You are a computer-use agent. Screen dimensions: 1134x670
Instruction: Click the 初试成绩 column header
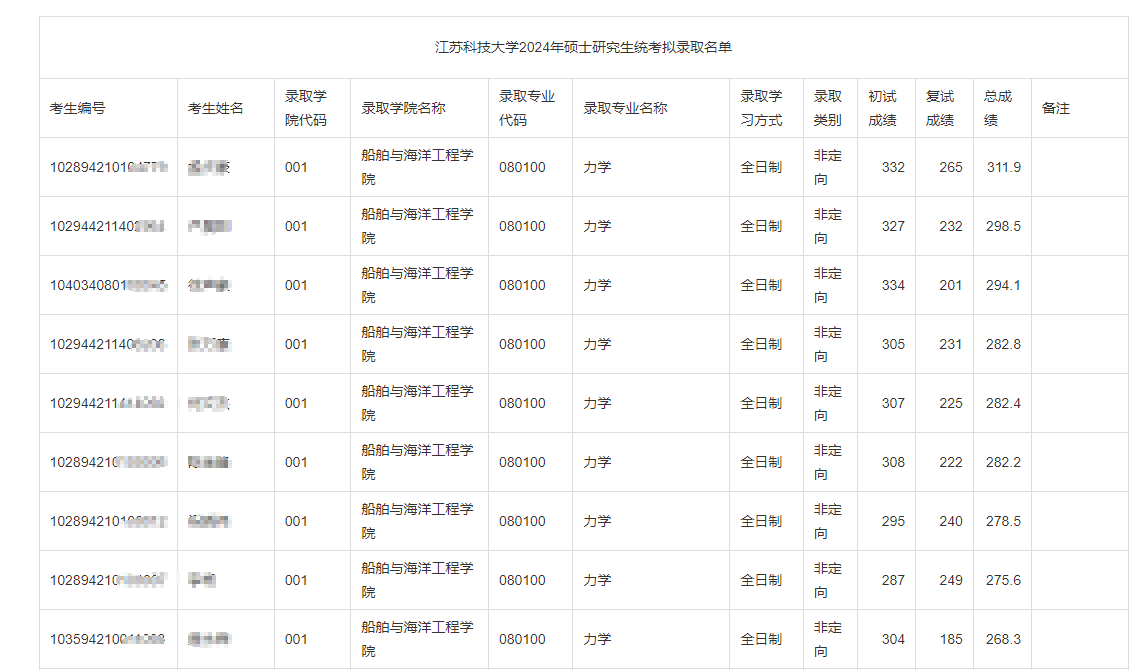(x=882, y=108)
